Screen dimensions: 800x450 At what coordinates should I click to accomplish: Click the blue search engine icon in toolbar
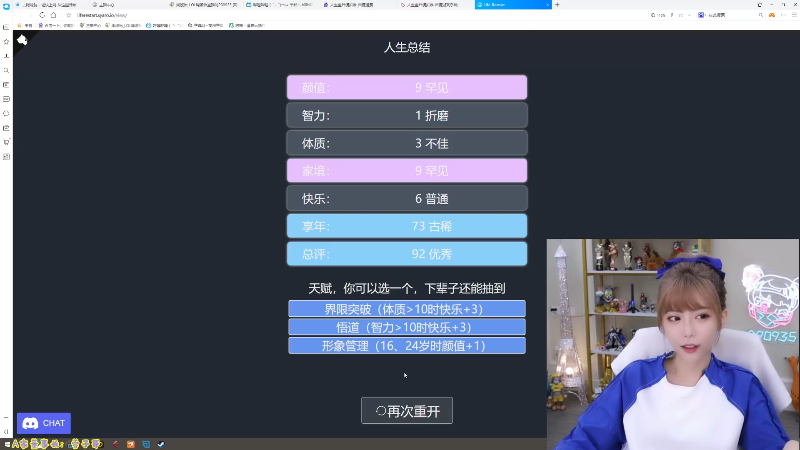[701, 15]
